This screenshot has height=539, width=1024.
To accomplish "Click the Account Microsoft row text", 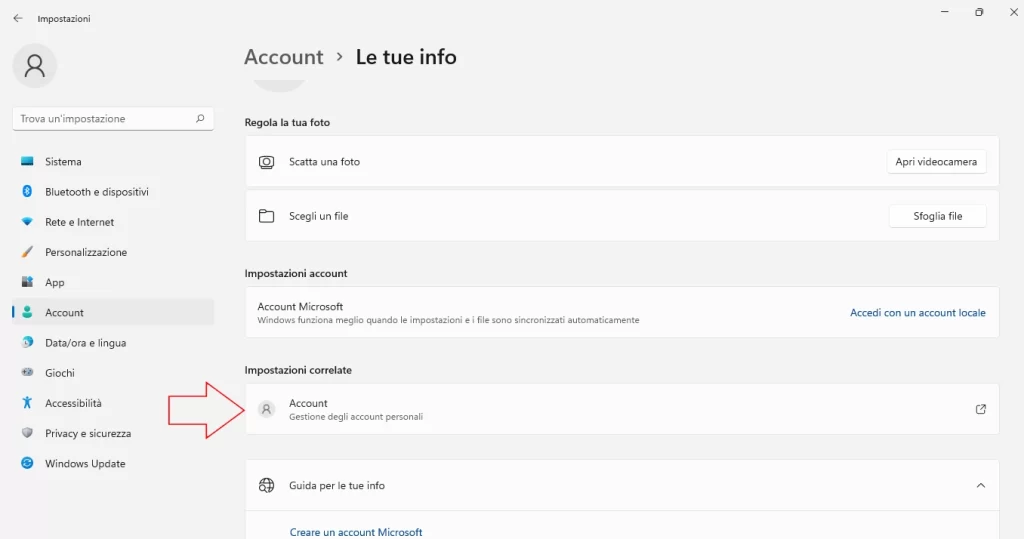I will point(300,306).
